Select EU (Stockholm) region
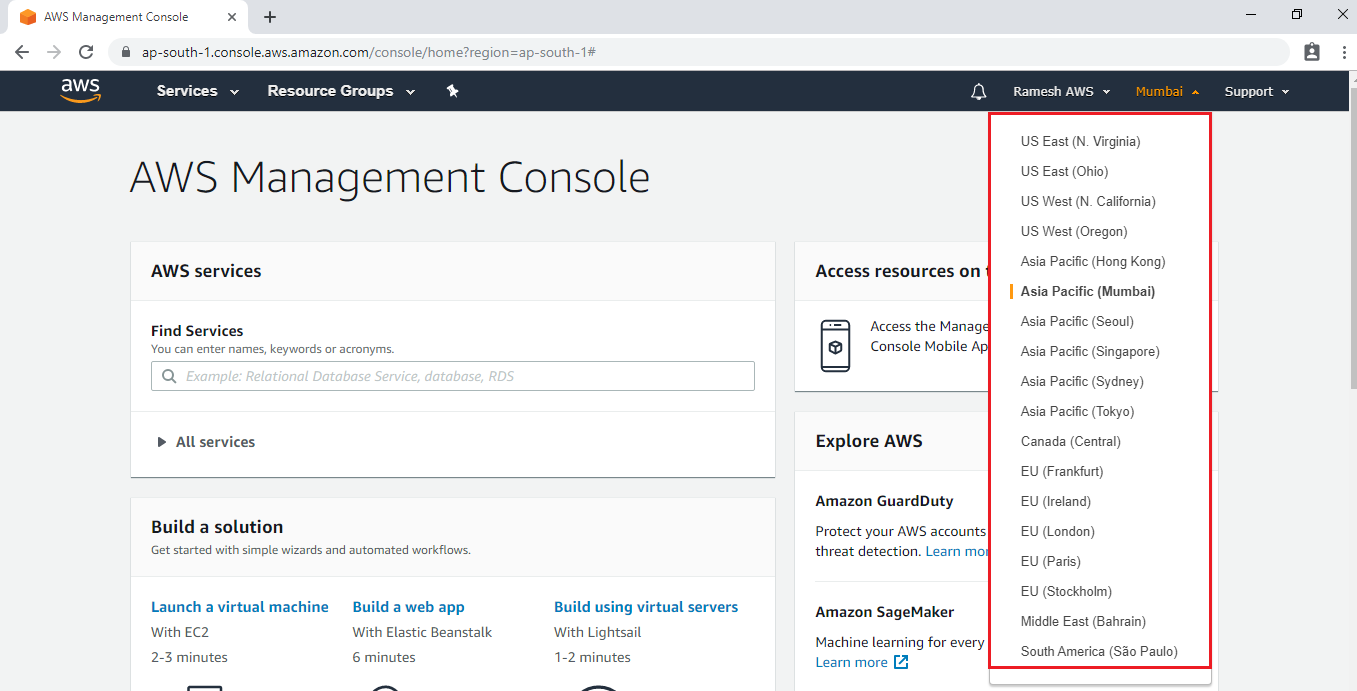 tap(1066, 591)
